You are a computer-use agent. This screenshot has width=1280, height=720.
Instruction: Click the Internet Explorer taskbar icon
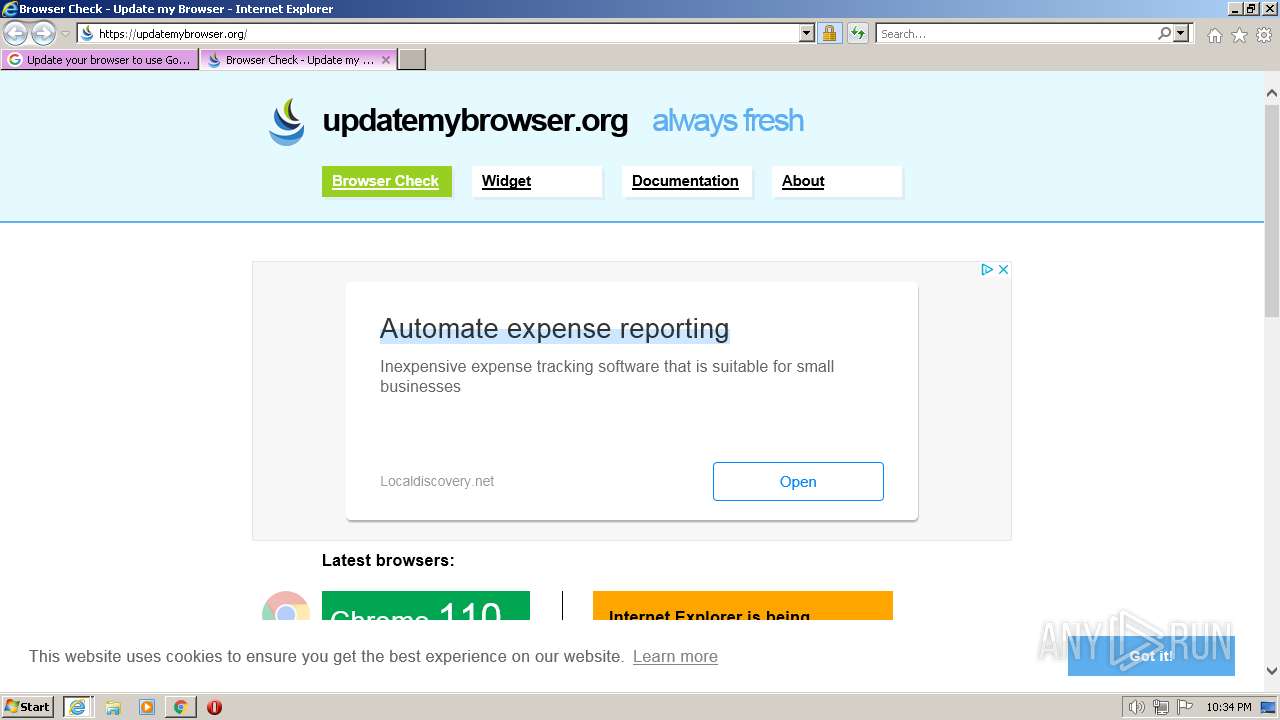tap(78, 707)
